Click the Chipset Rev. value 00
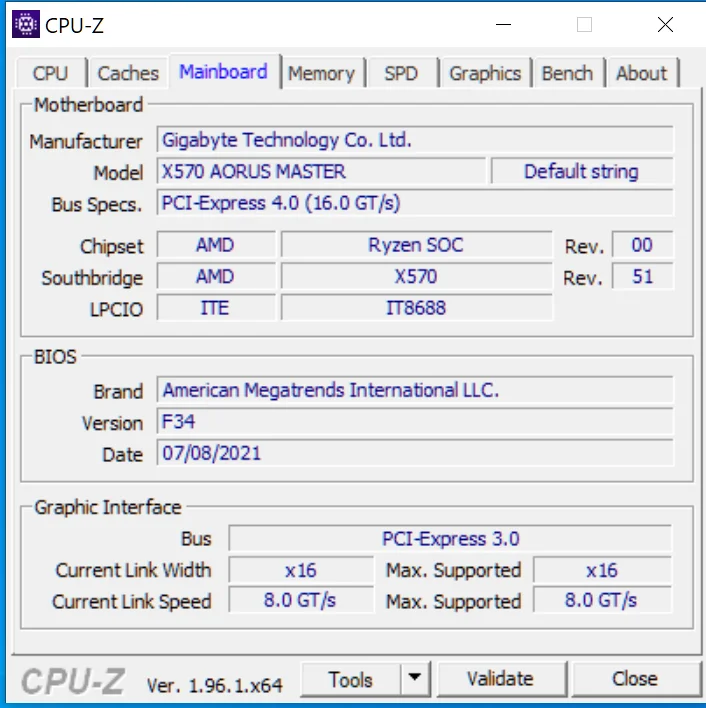 point(642,245)
